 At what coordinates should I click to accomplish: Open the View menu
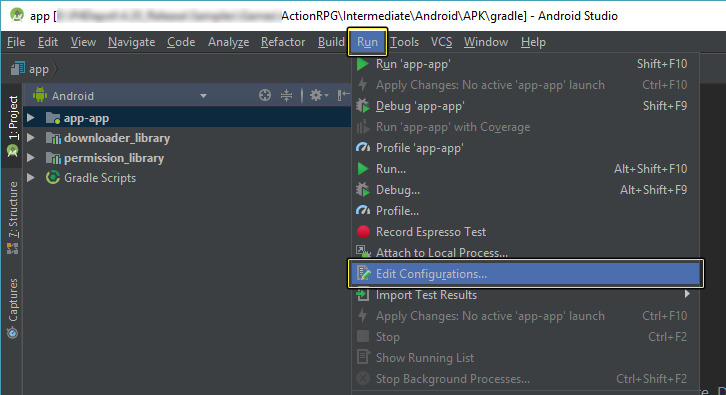click(x=83, y=42)
